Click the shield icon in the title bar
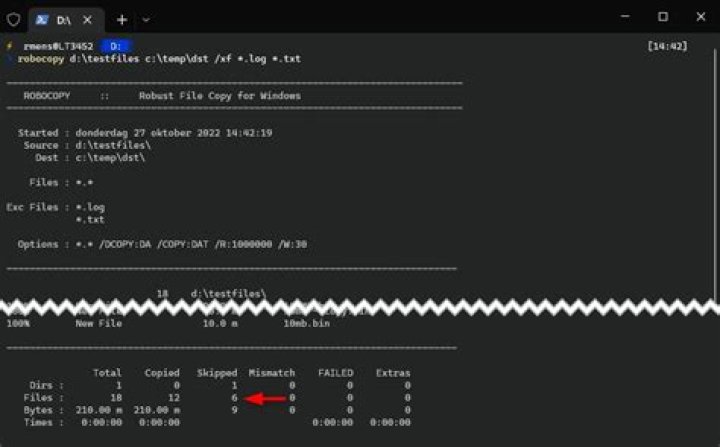This screenshot has width=720, height=447. (x=14, y=20)
